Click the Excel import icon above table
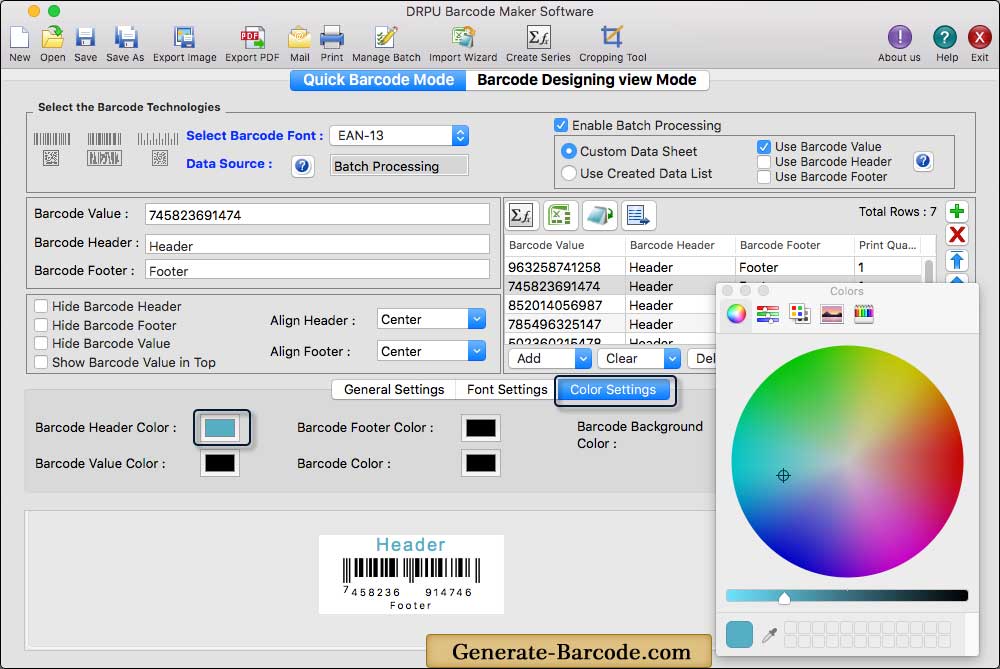1000x669 pixels. 560,216
